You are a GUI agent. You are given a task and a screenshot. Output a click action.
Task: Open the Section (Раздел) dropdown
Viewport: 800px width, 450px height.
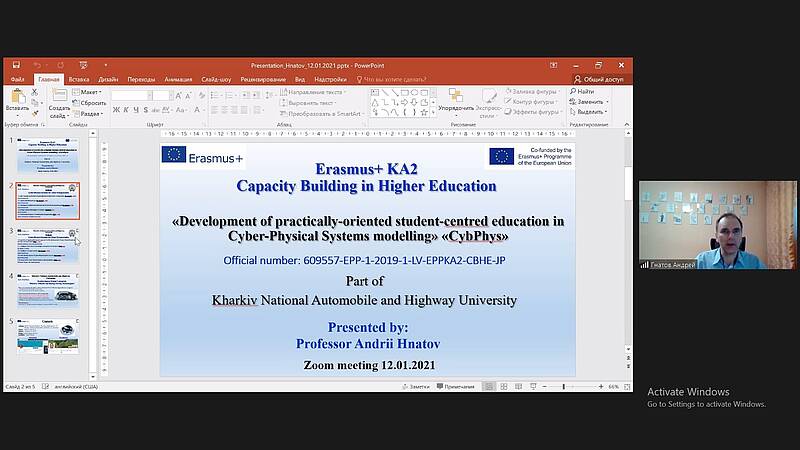[88, 113]
